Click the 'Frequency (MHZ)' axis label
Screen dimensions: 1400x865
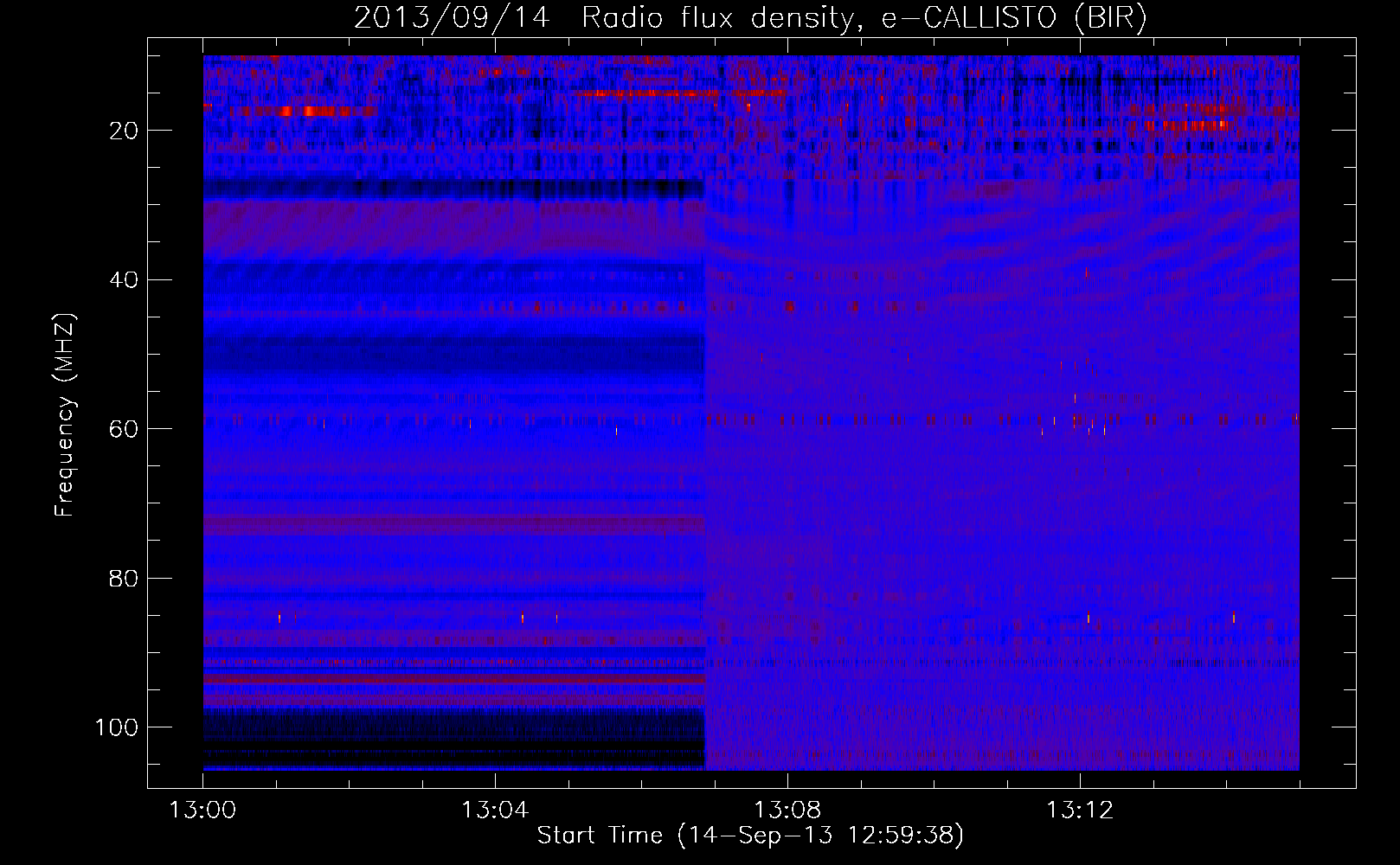click(66, 415)
